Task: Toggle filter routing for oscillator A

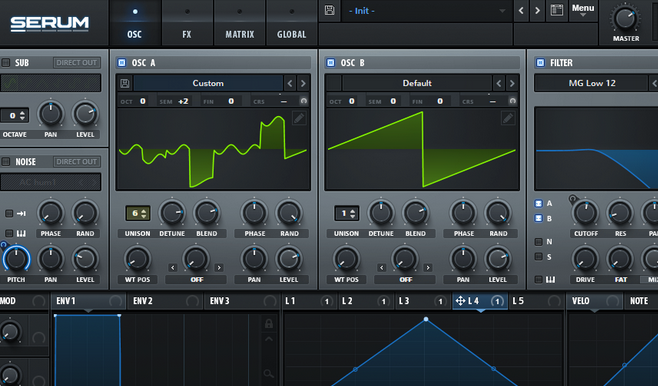Action: tap(538, 203)
